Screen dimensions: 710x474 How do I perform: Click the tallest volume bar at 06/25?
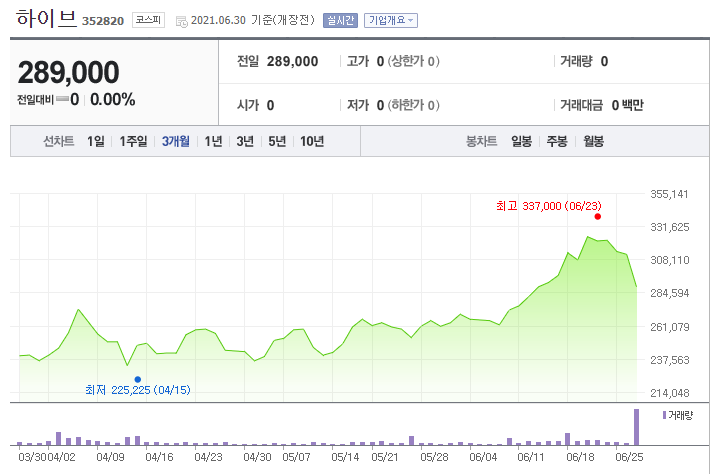pos(636,427)
